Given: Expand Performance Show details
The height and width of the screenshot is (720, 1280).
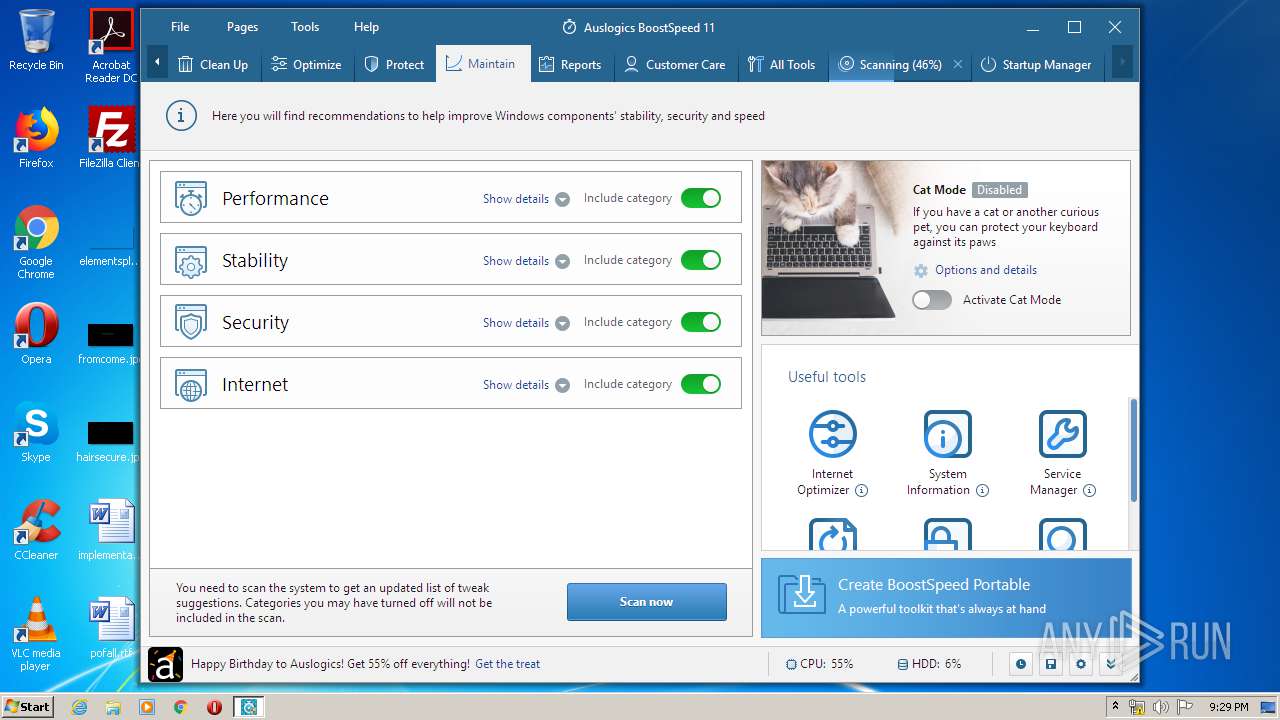Looking at the screenshot, I should click(x=526, y=199).
